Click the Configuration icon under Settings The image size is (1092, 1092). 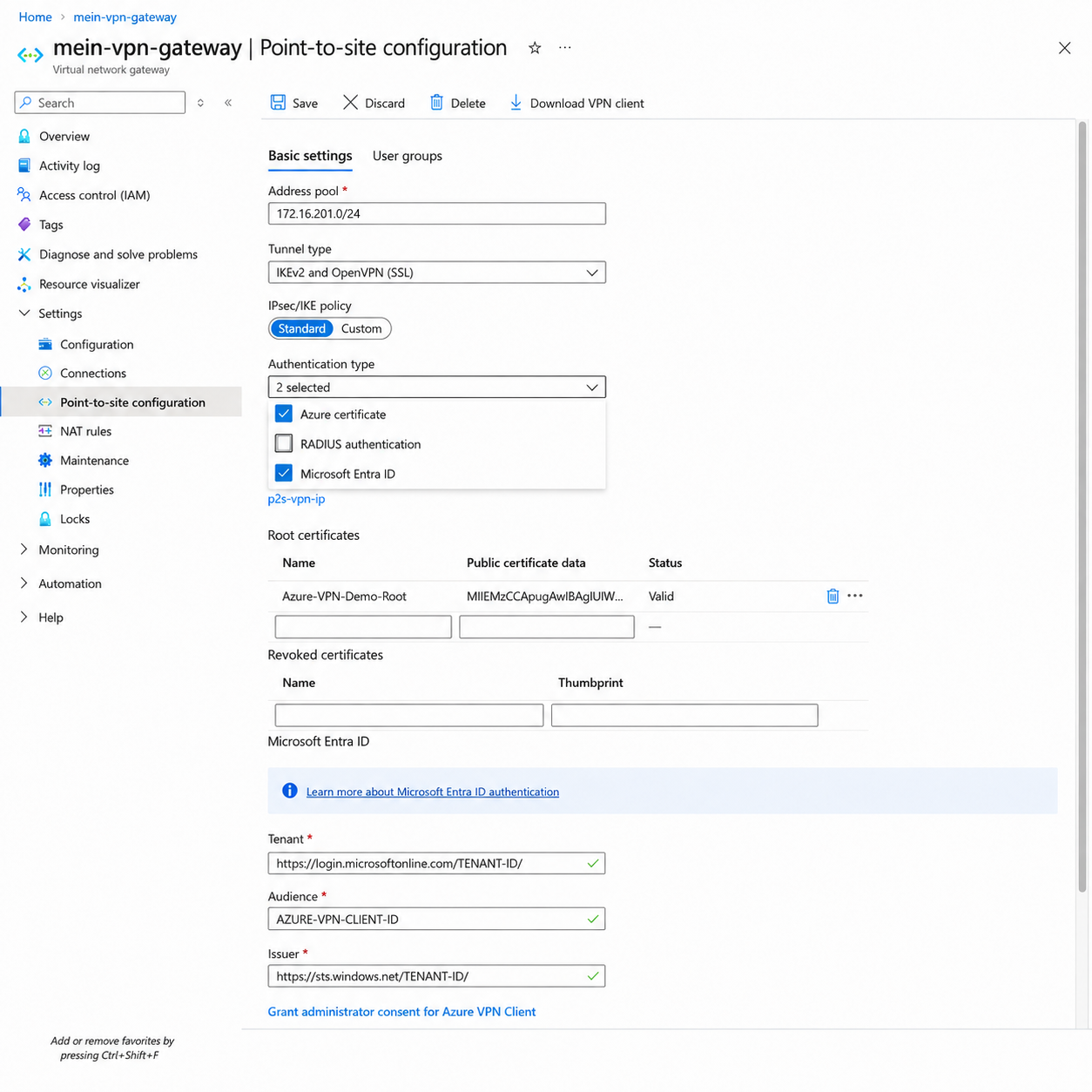tap(45, 344)
